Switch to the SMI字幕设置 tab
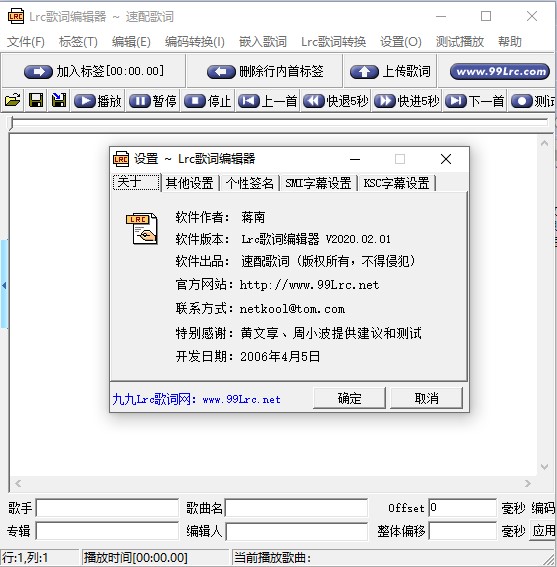The width and height of the screenshot is (557, 567). [x=318, y=183]
